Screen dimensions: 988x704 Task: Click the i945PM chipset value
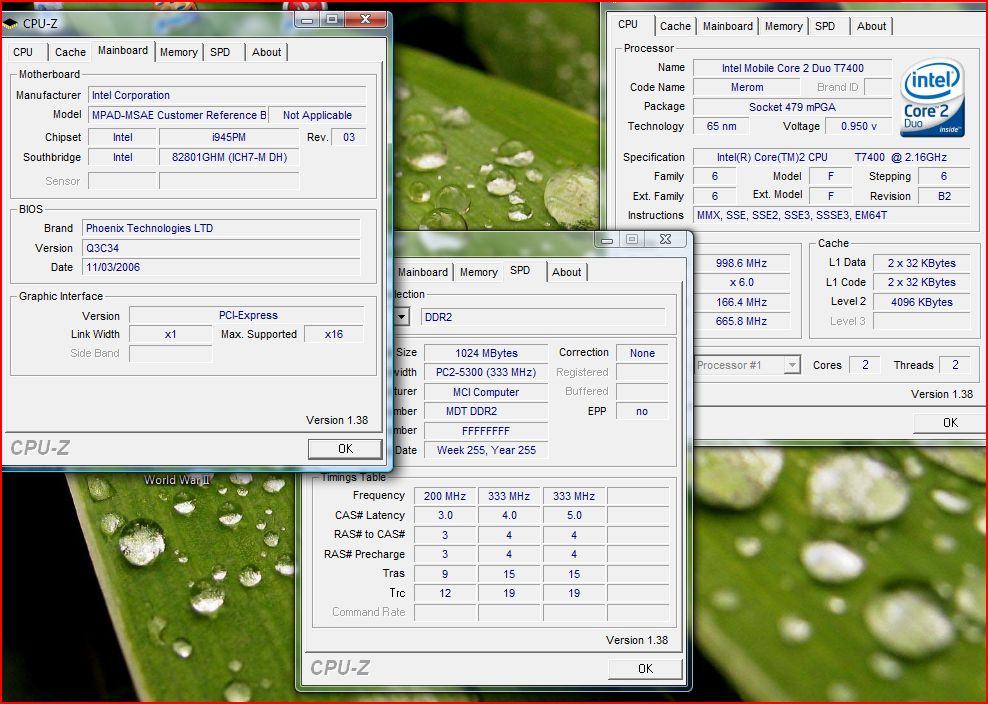click(229, 137)
